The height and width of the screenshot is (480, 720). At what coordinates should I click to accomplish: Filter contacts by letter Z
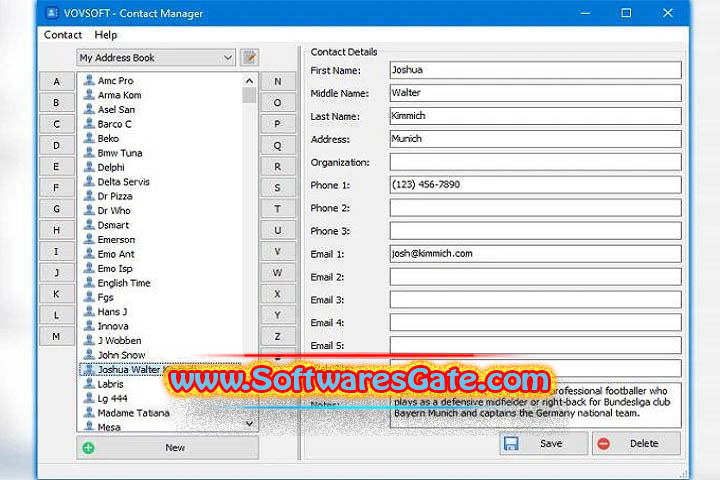pyautogui.click(x=278, y=337)
